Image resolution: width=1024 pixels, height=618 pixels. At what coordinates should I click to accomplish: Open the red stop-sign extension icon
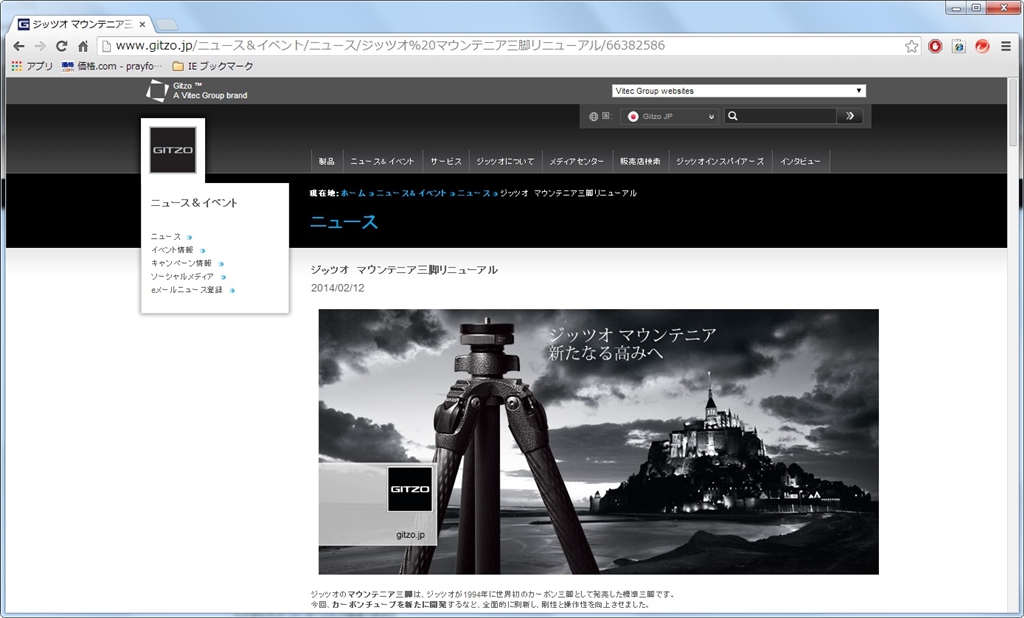tap(935, 46)
